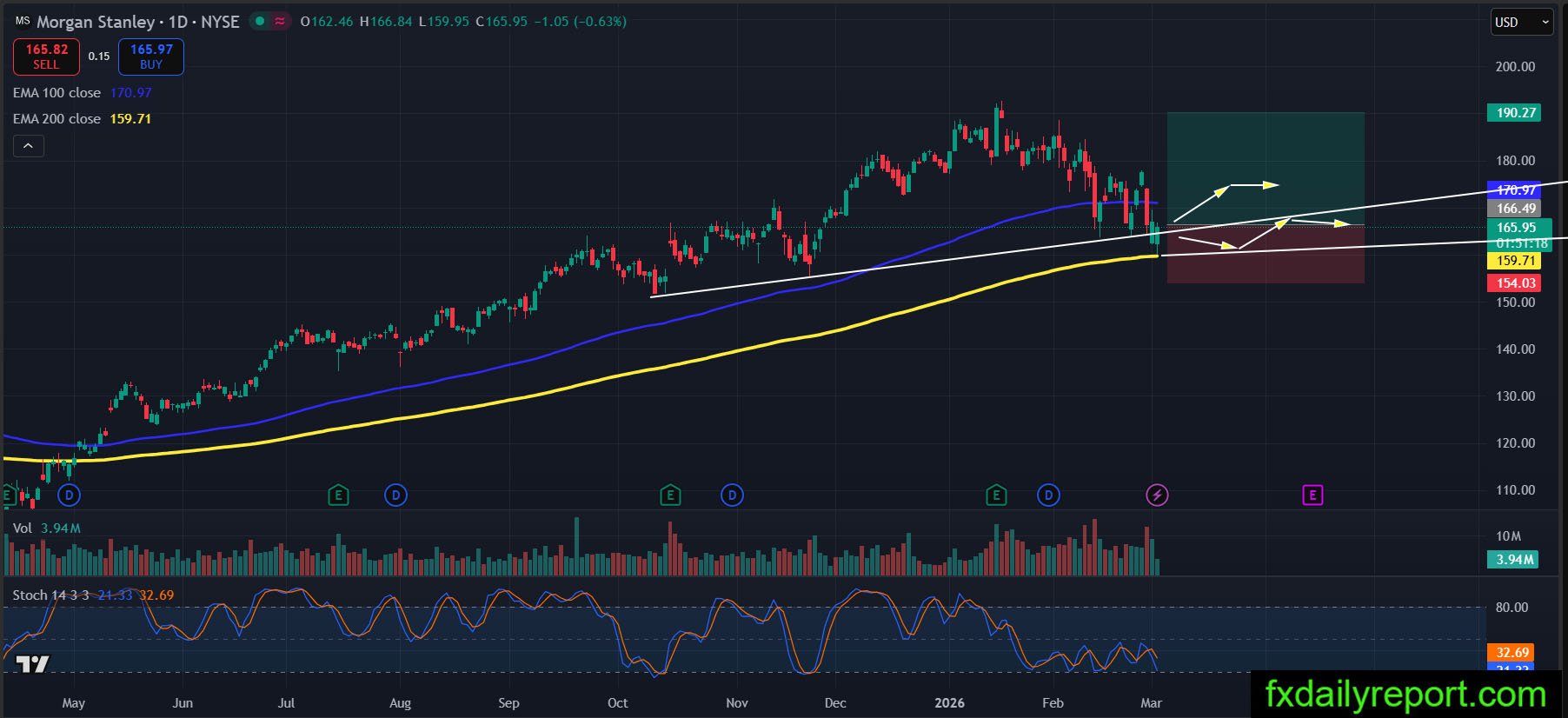Click the 200.00 price axis level
1568x718 pixels.
coord(1515,66)
